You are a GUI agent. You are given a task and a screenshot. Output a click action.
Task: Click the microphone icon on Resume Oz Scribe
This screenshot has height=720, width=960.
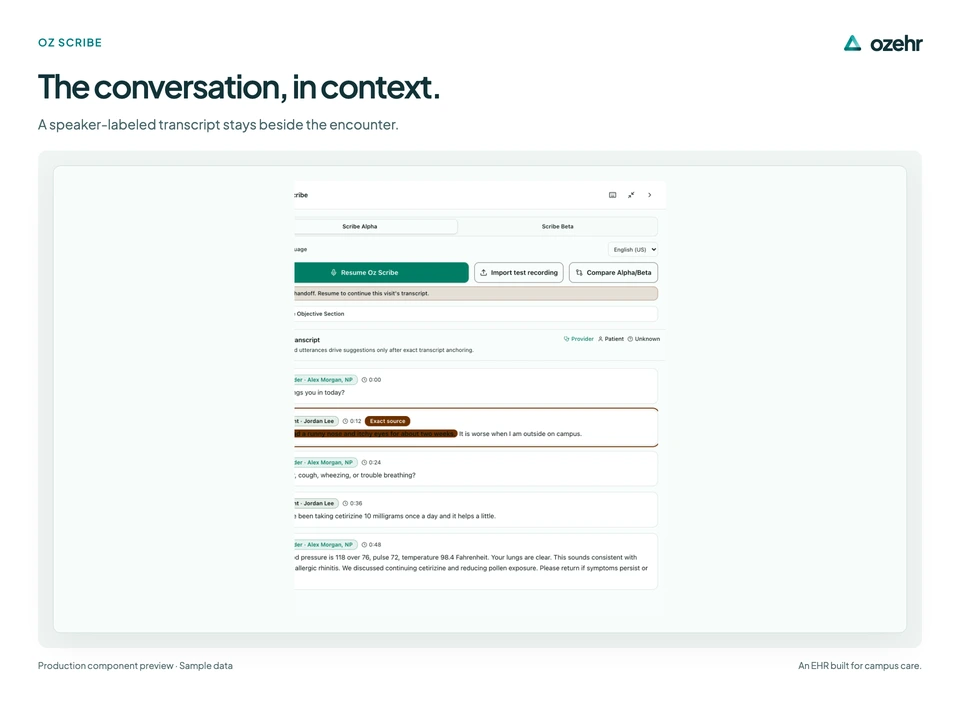point(334,272)
